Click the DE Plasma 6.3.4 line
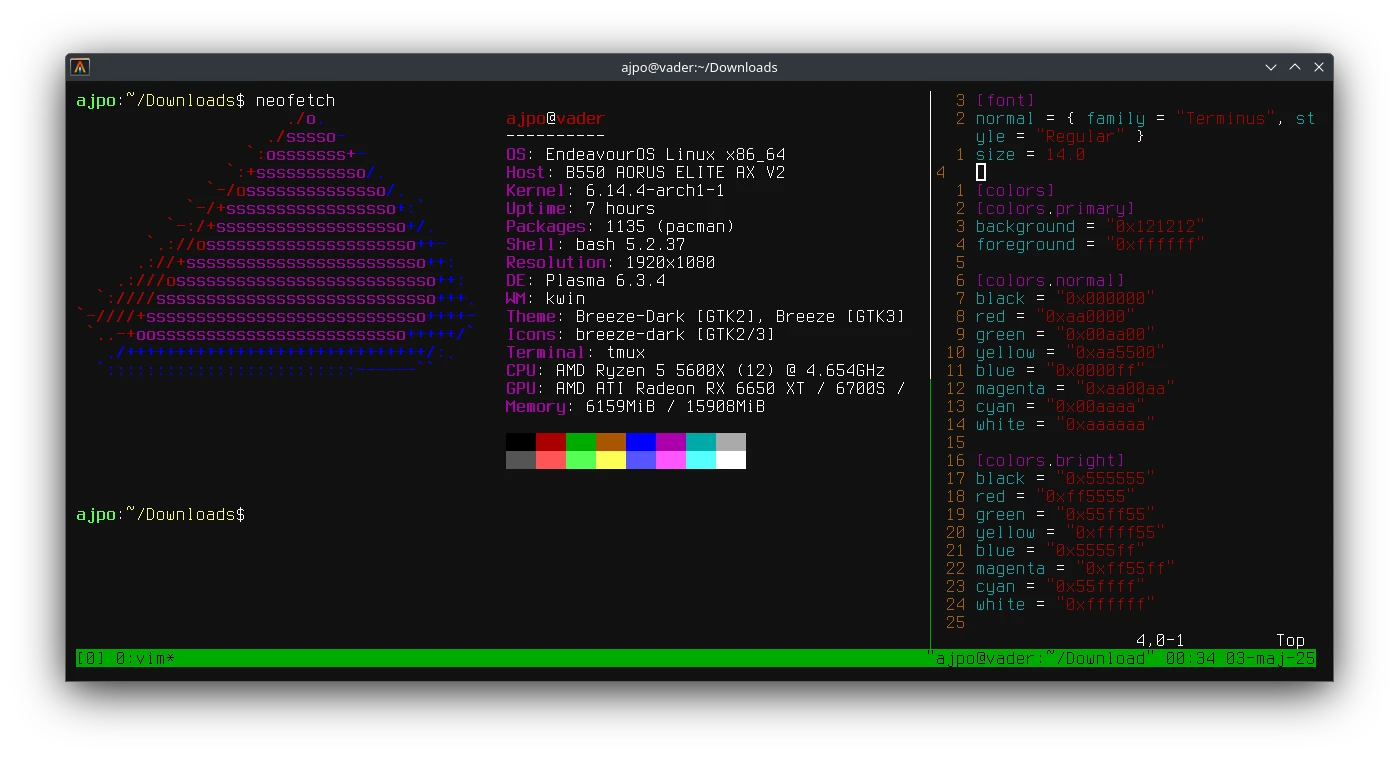 coord(586,280)
